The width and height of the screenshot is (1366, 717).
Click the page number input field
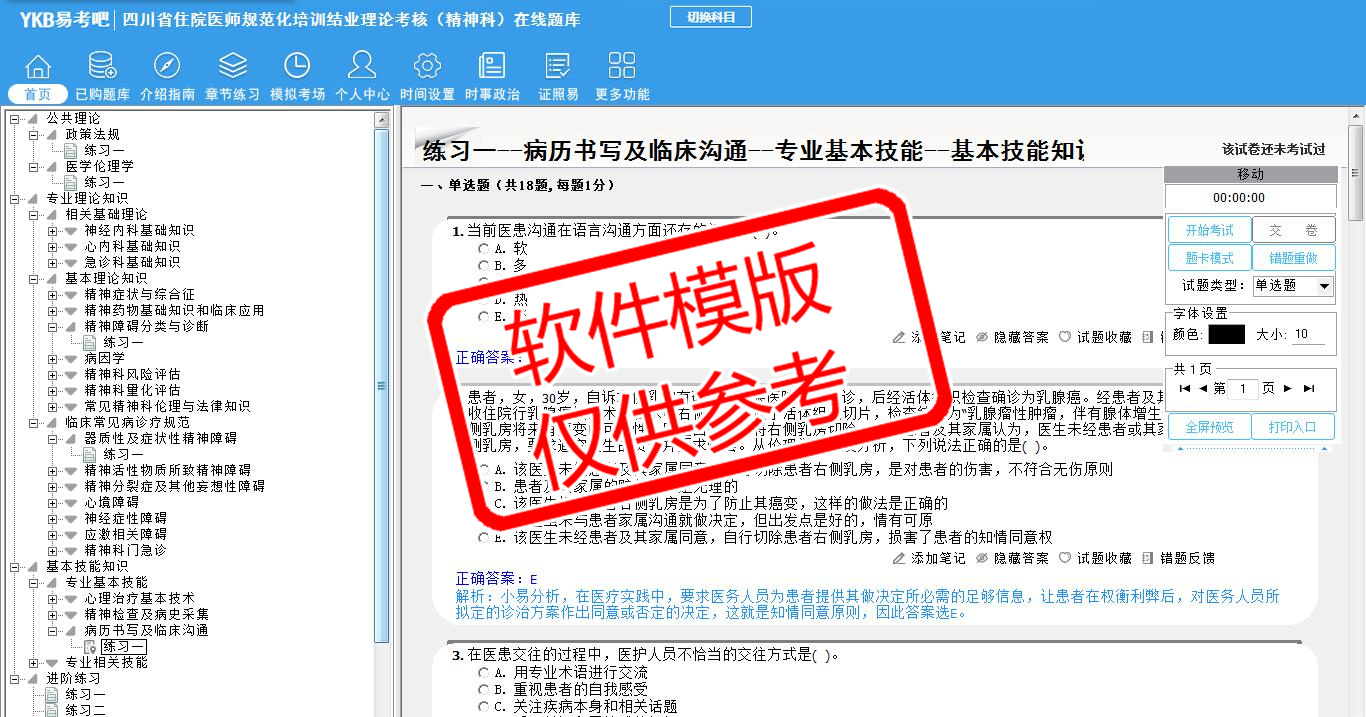pyautogui.click(x=1243, y=389)
